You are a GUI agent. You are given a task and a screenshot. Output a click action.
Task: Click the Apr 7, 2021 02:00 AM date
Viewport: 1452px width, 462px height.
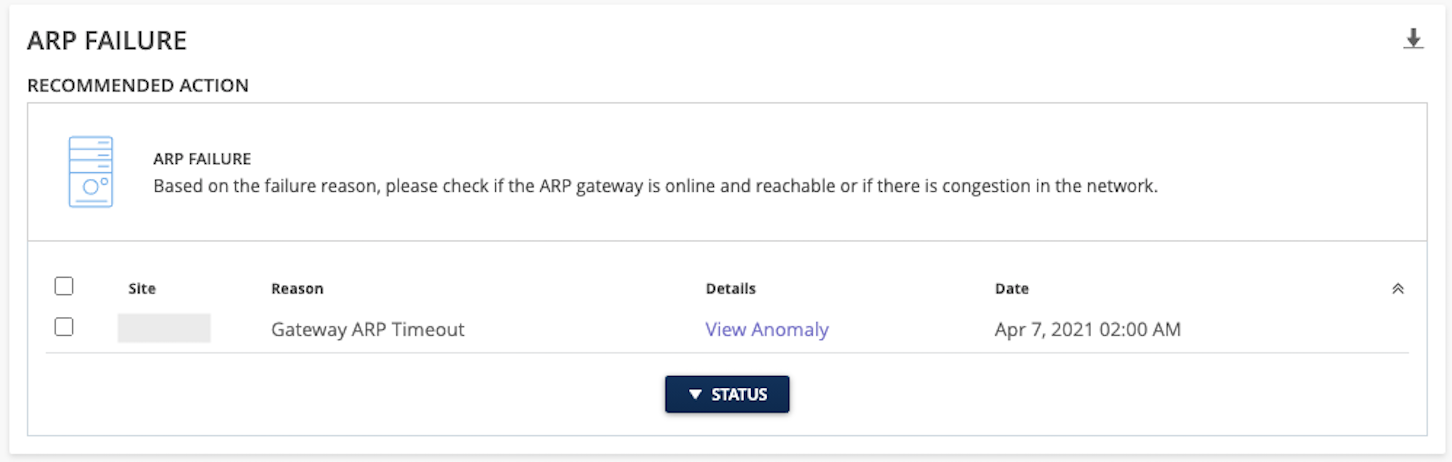point(1087,329)
